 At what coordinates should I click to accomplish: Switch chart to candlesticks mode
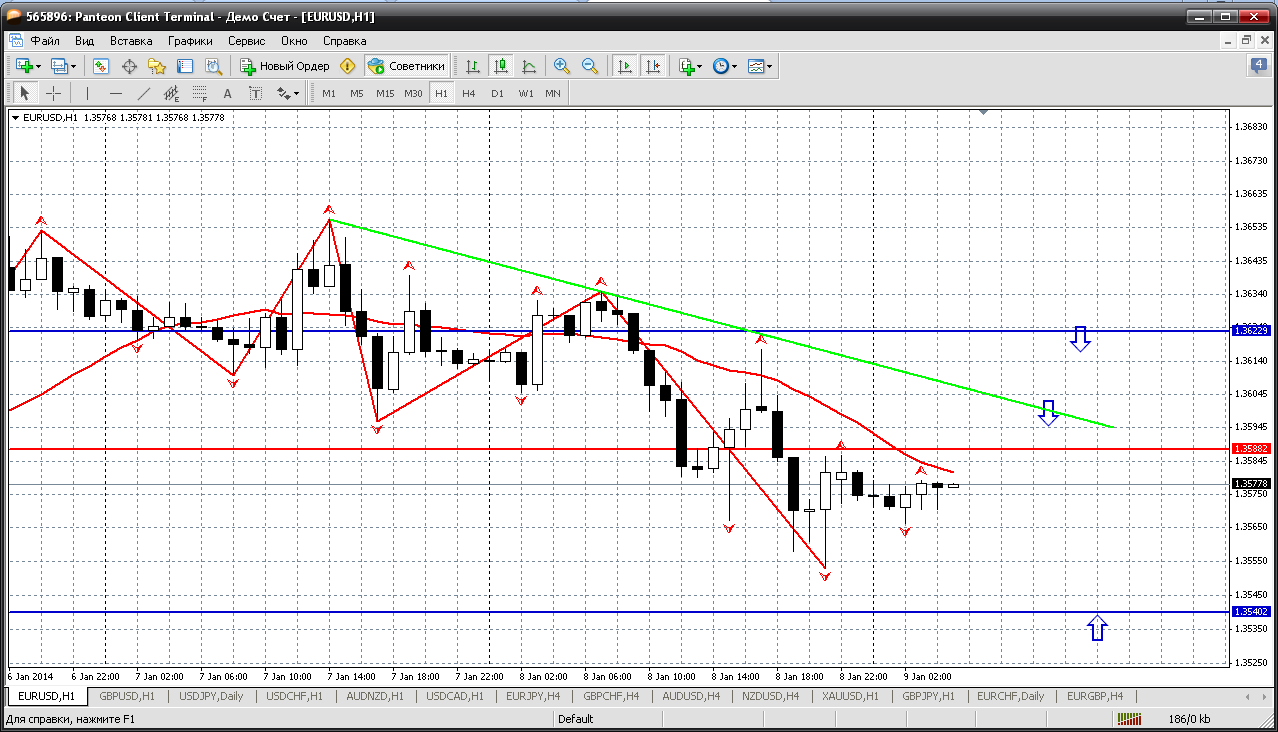[501, 66]
